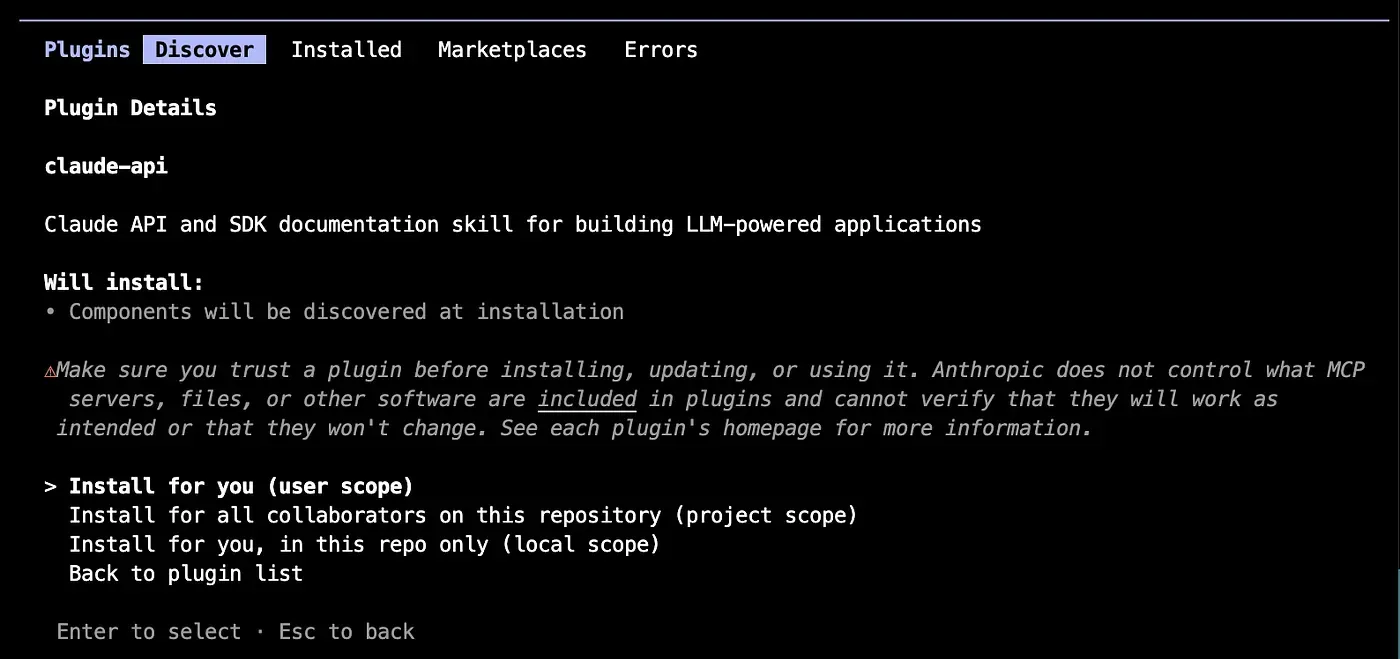Pick Install for you, in this repo only
1400x659 pixels.
click(364, 545)
